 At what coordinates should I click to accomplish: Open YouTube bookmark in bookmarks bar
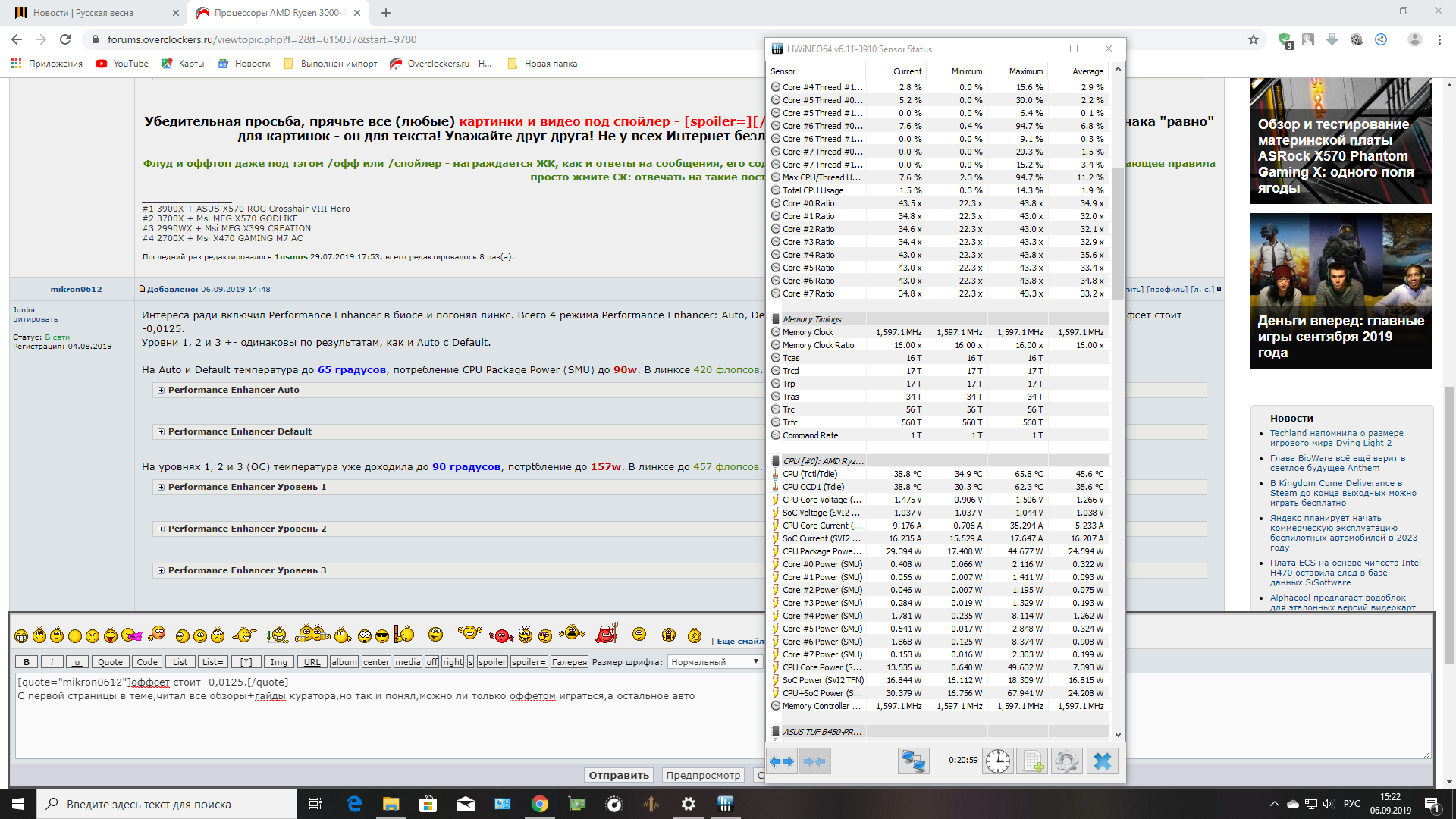[x=122, y=64]
